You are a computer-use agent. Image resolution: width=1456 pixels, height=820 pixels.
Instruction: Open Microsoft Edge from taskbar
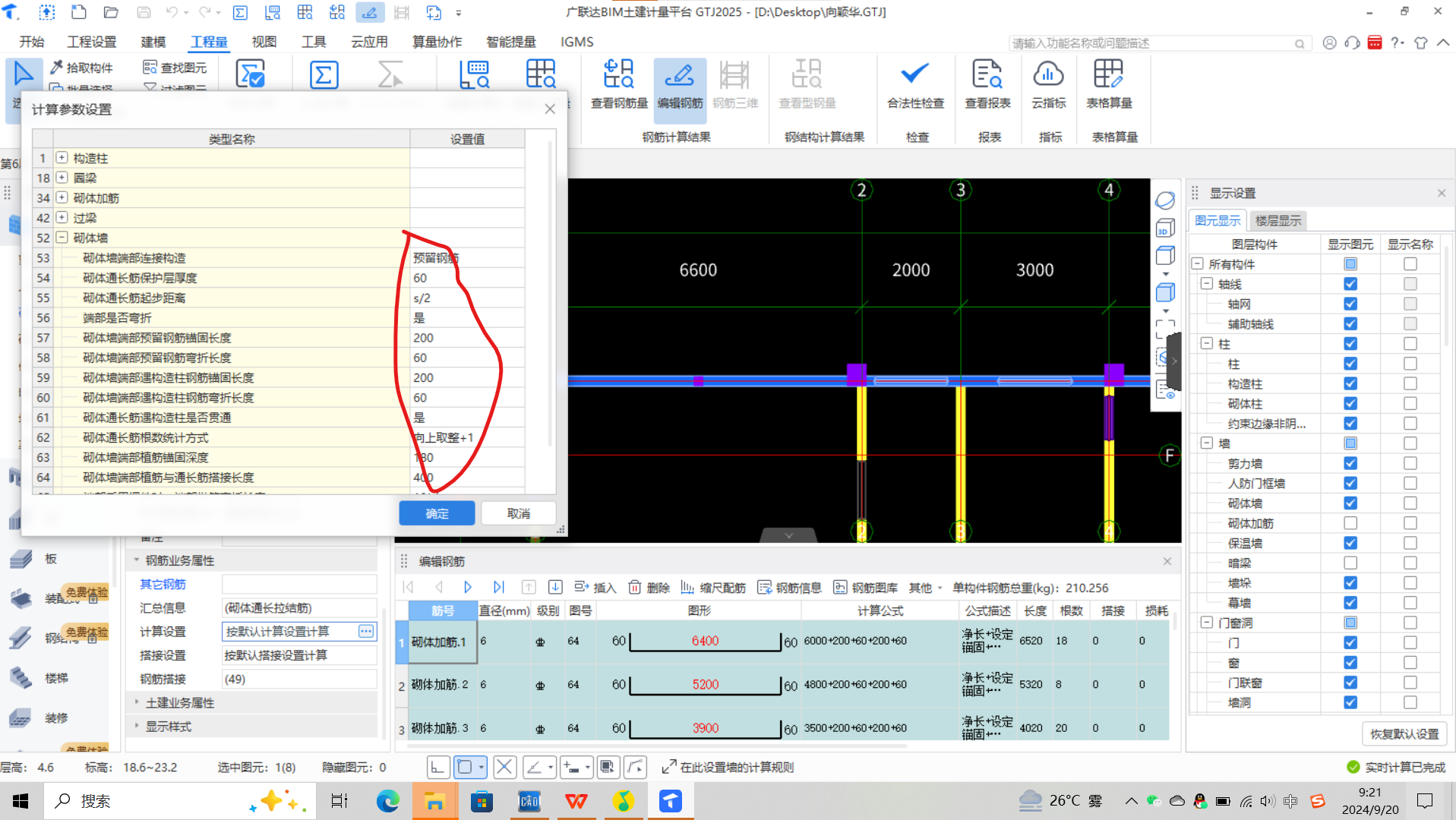point(387,801)
